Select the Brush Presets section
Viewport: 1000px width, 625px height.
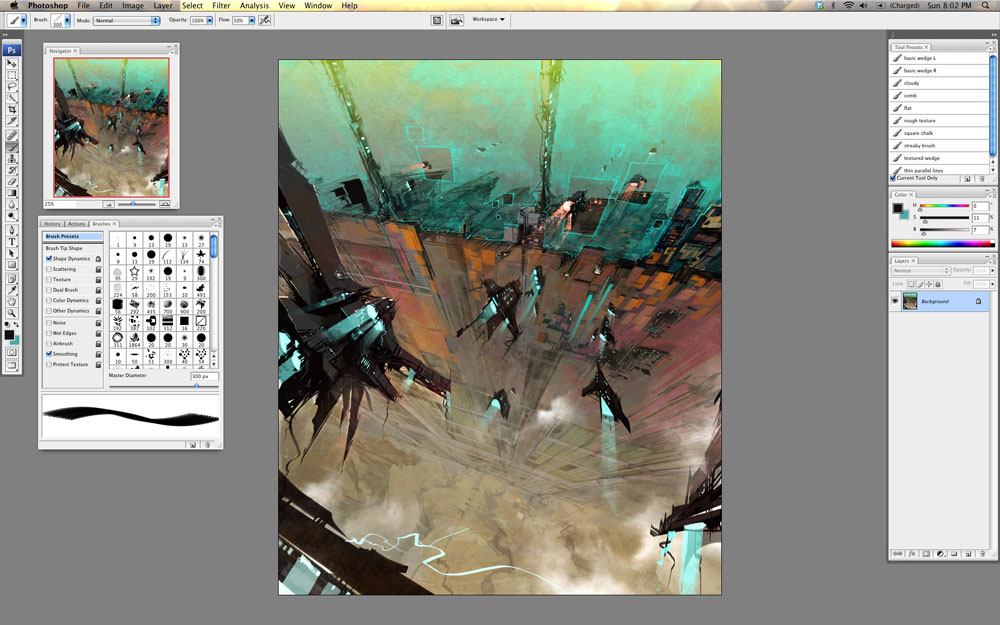[x=73, y=237]
